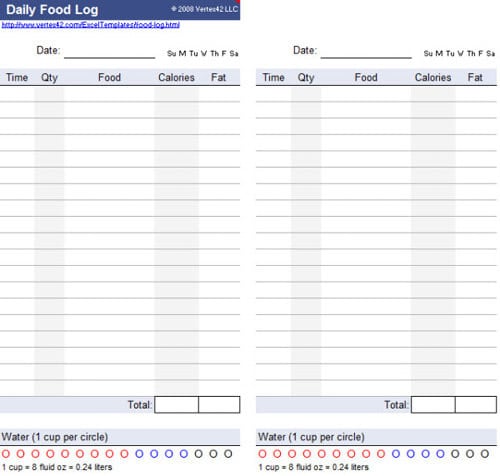The image size is (500, 476).
Task: Click the Qty column header on right log
Action: click(x=306, y=78)
